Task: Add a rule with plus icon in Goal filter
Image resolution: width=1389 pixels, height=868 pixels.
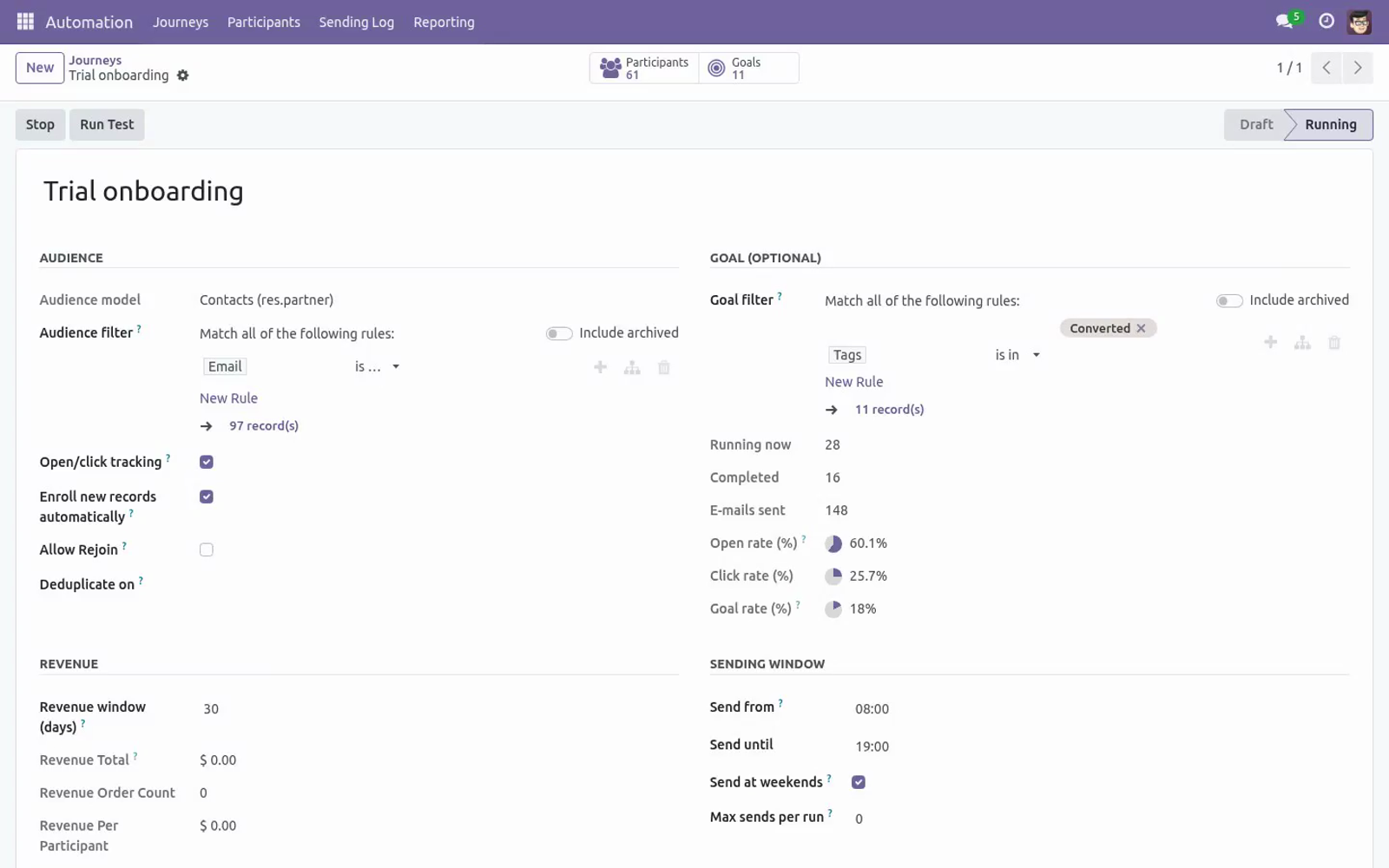Action: click(x=1270, y=342)
